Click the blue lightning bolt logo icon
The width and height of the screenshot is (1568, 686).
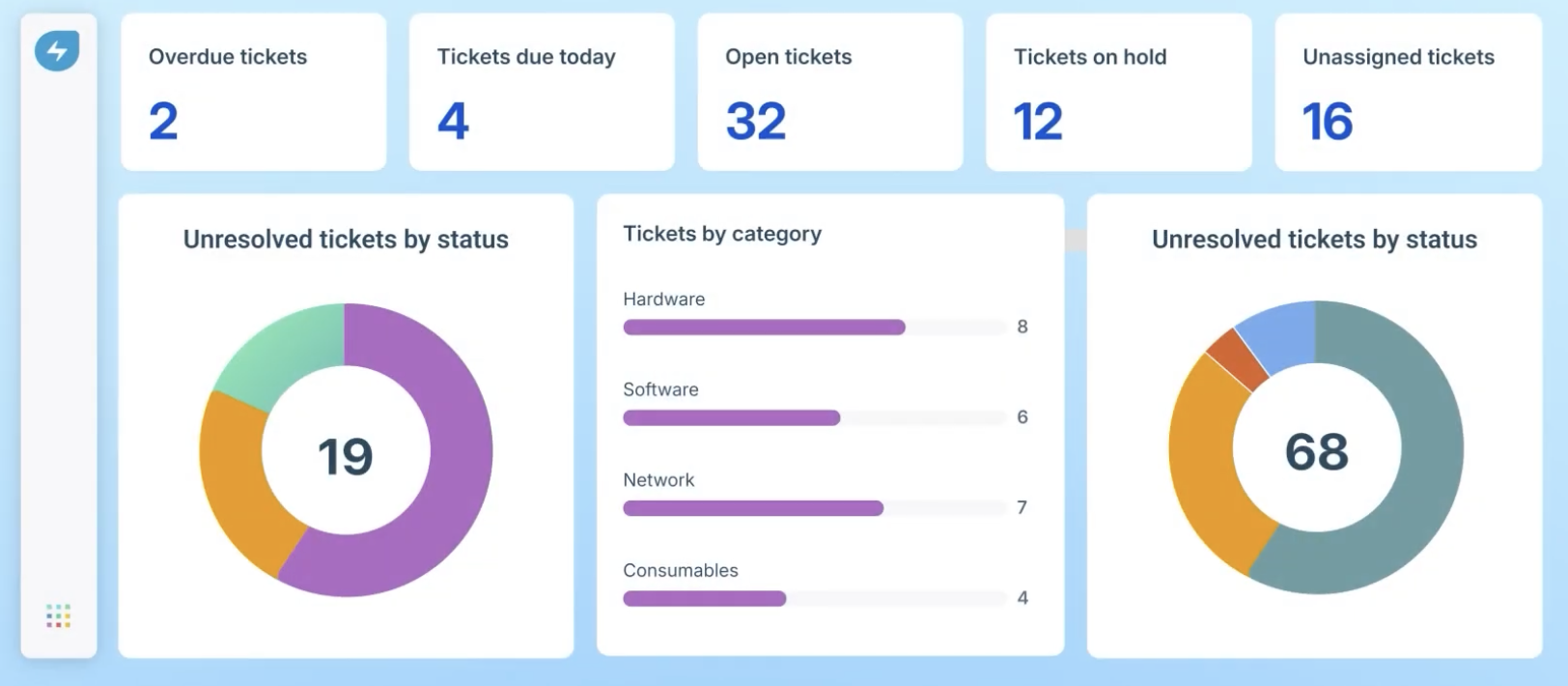pos(57,51)
